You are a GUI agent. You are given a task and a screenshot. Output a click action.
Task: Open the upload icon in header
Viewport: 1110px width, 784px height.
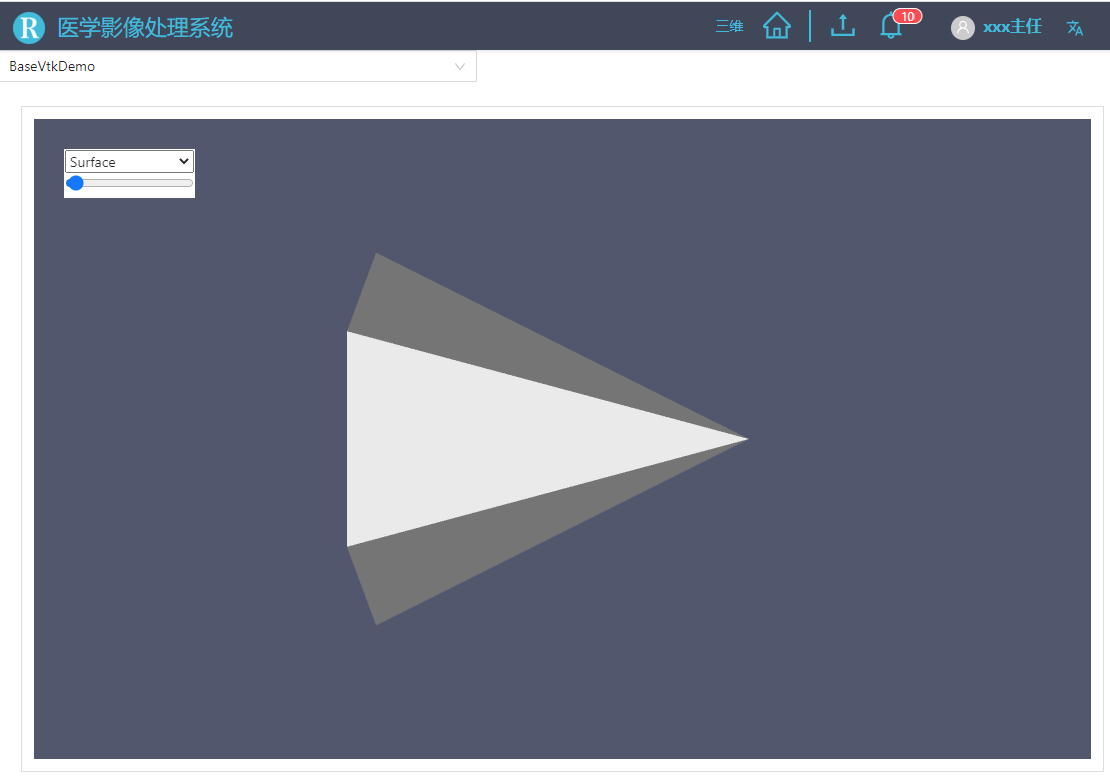[x=842, y=25]
